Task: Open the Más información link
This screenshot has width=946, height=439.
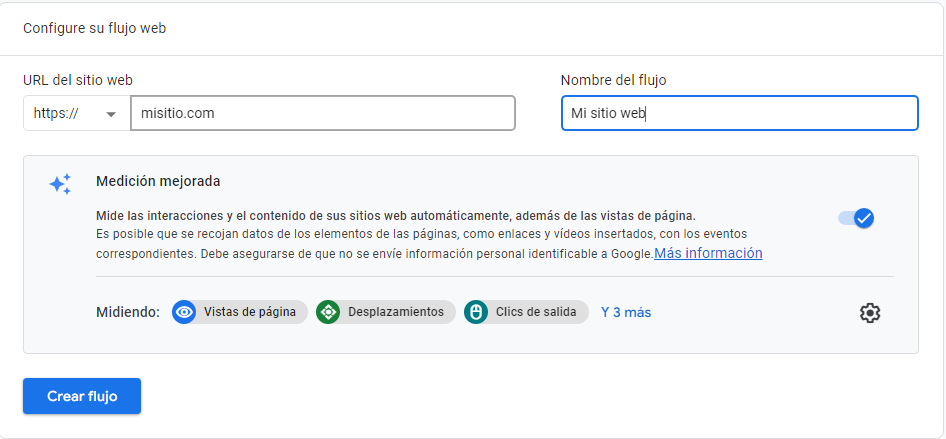Action: click(708, 253)
